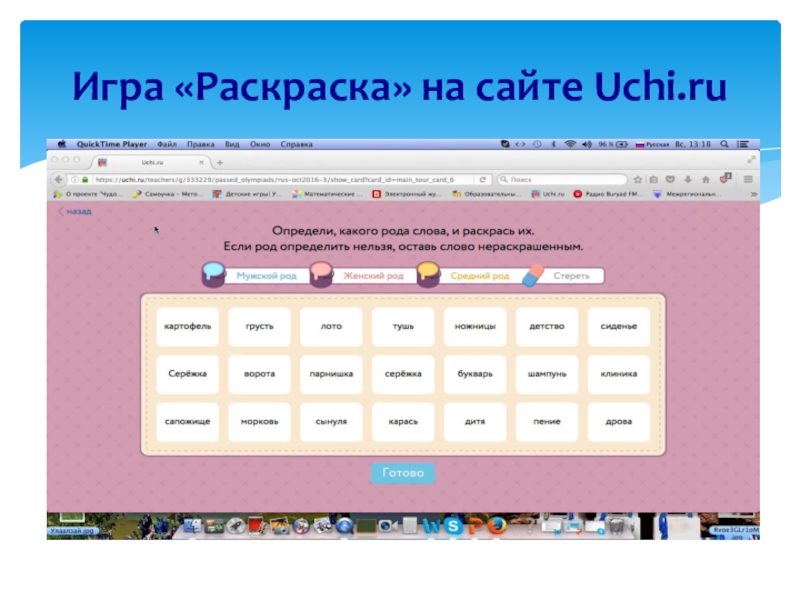
Task: Open Word from the dock
Action: tap(432, 526)
